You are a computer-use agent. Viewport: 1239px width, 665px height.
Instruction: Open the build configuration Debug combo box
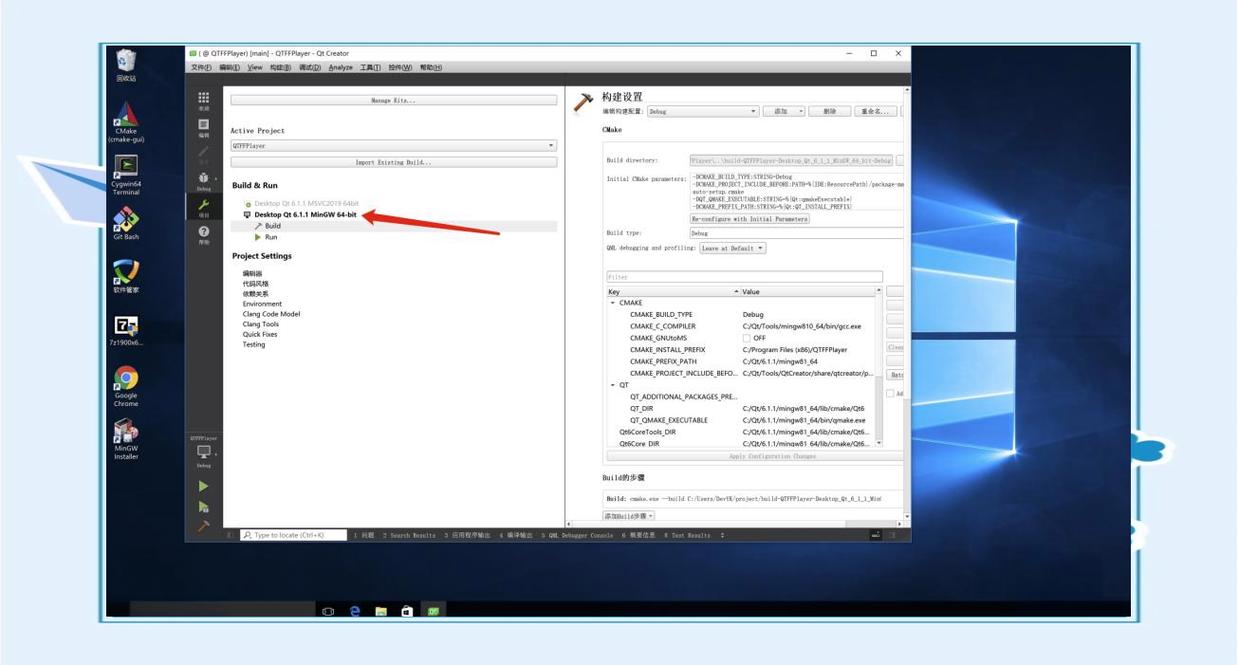703,111
